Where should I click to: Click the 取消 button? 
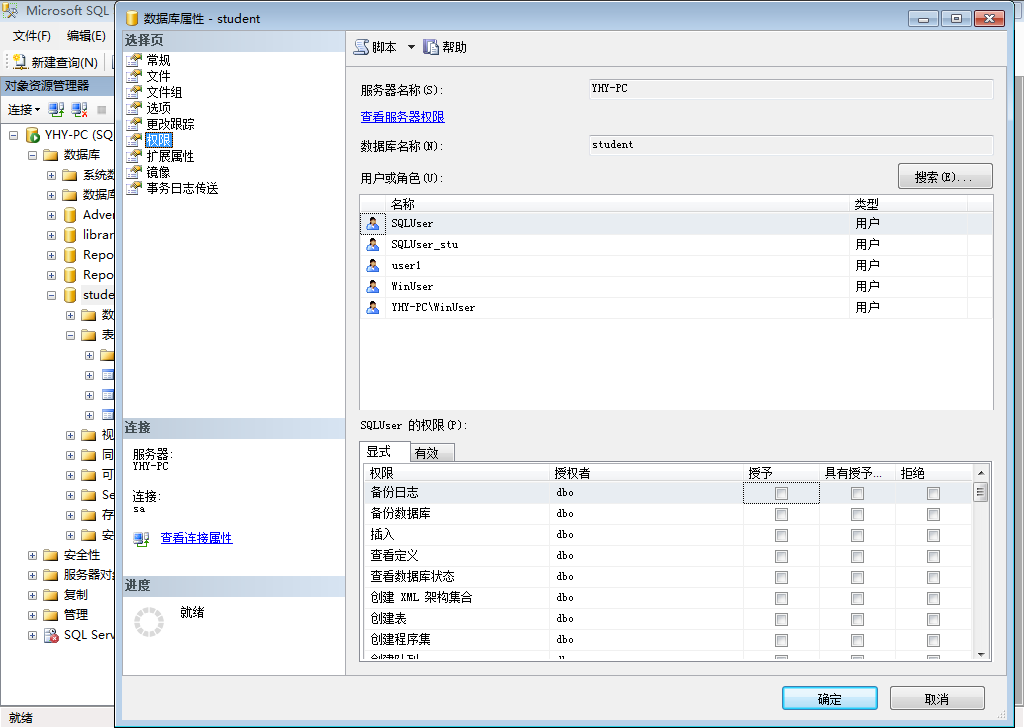point(936,699)
